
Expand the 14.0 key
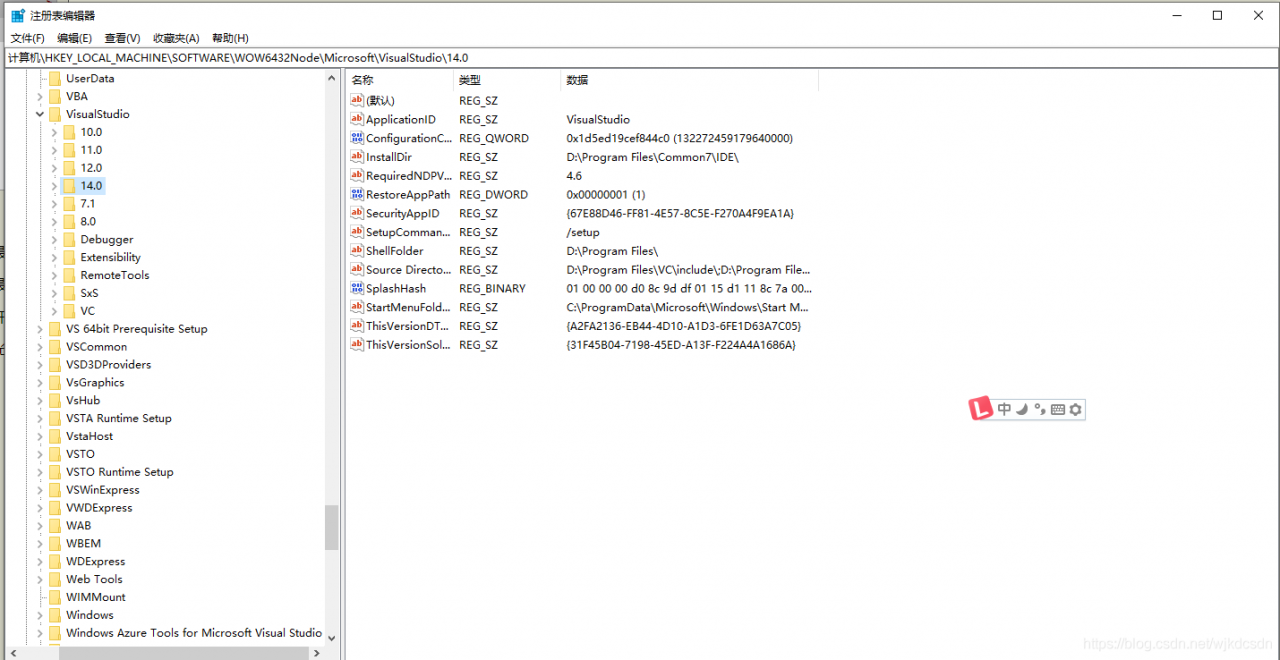click(x=54, y=186)
